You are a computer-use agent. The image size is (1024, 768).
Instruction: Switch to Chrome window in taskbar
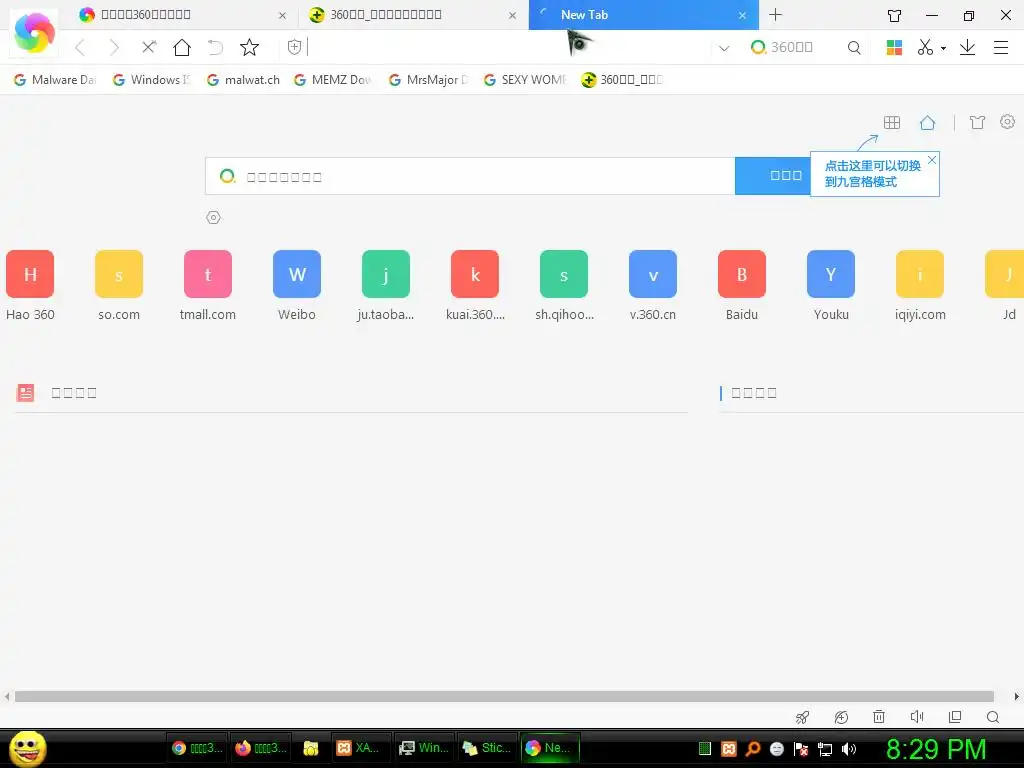197,748
